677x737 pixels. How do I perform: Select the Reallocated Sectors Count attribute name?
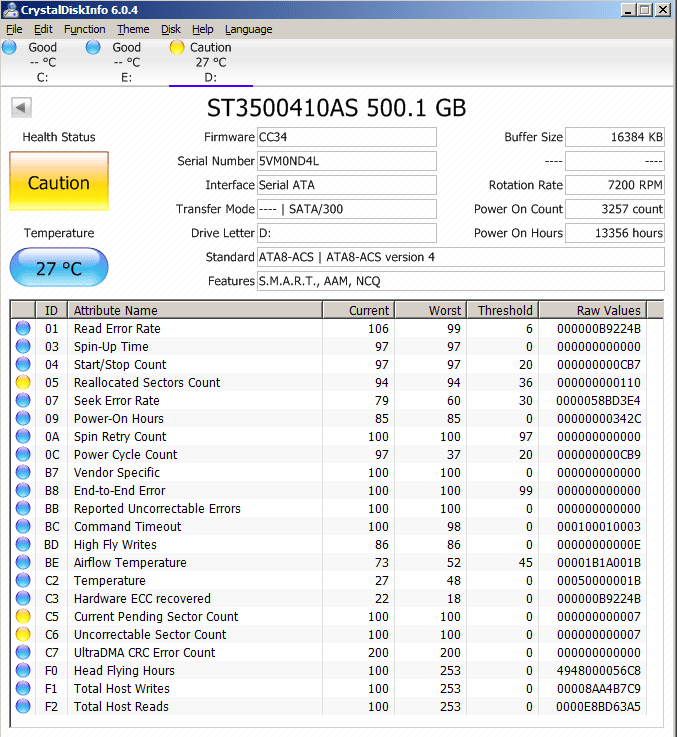[x=147, y=383]
